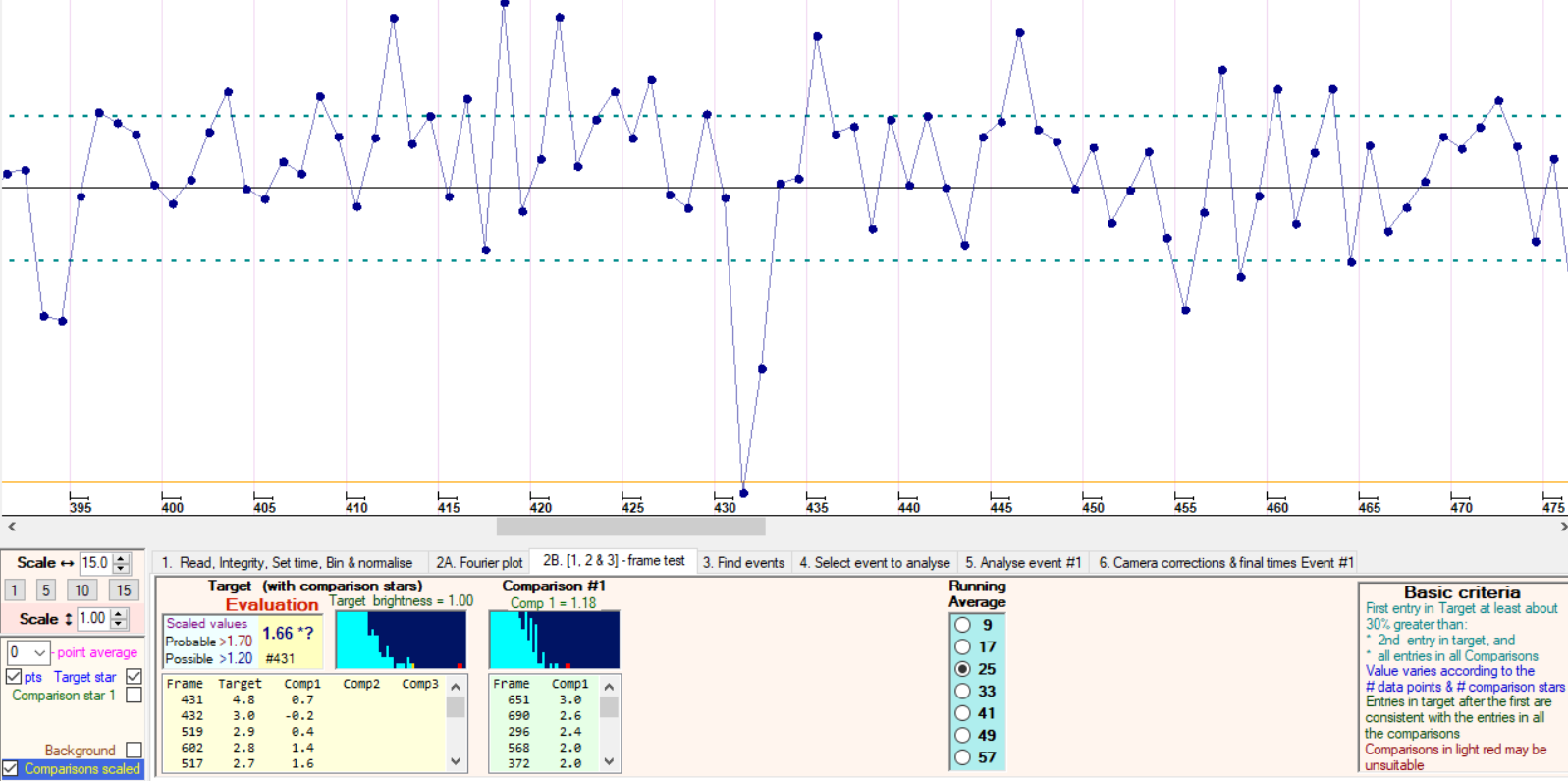This screenshot has width=1568, height=781.
Task: Click the Target brightness = 1.00 label
Action: (x=401, y=601)
